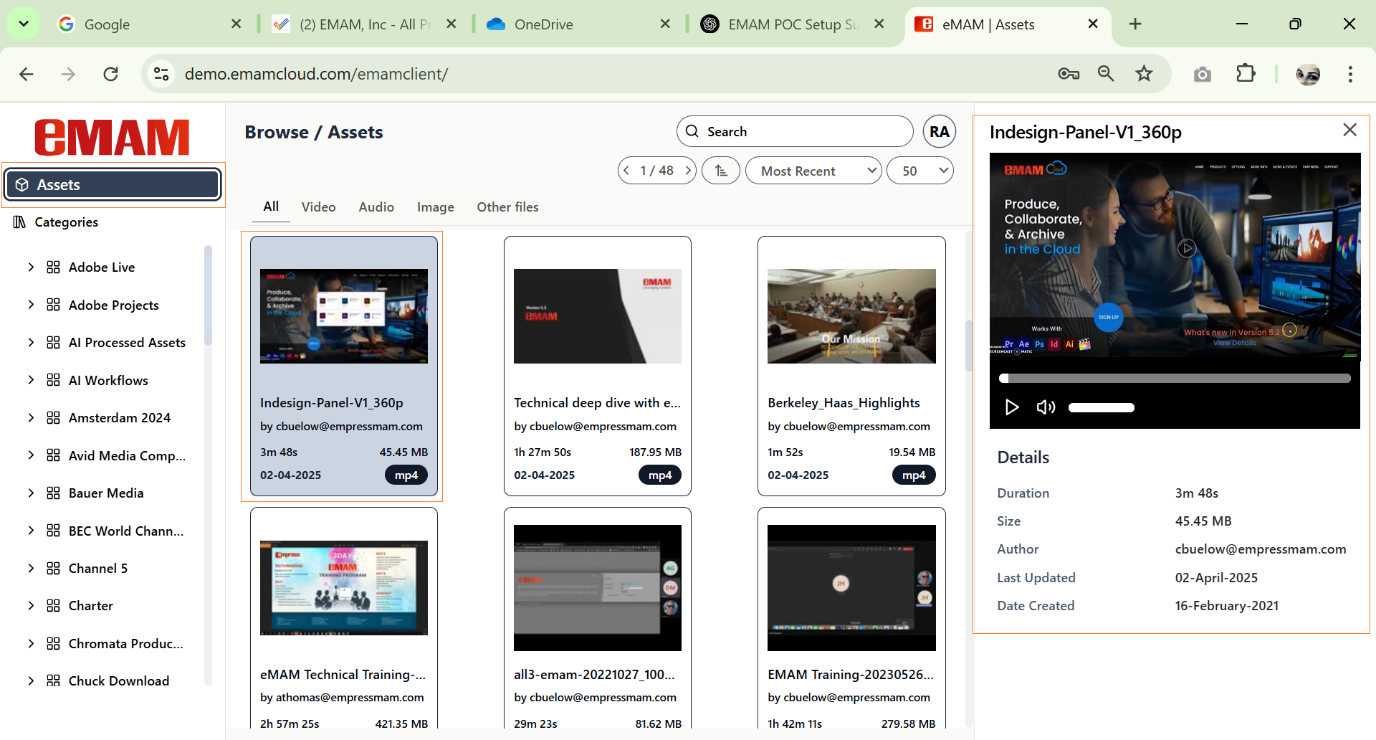Open the saved passwords key icon
Screen dimensions: 1376x740
pos(1068,74)
